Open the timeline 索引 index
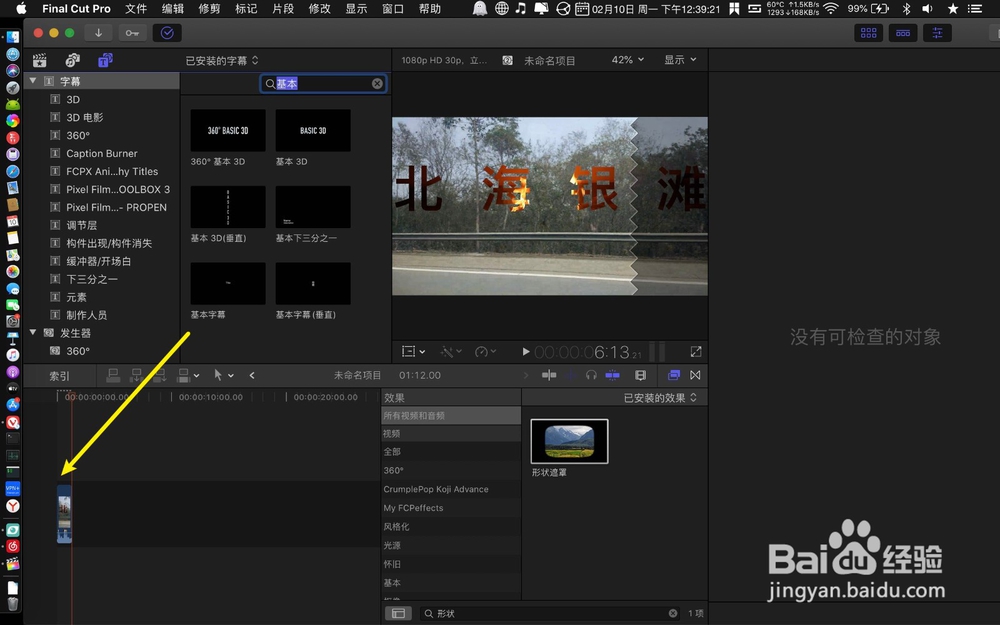The image size is (1000, 625). coord(59,376)
